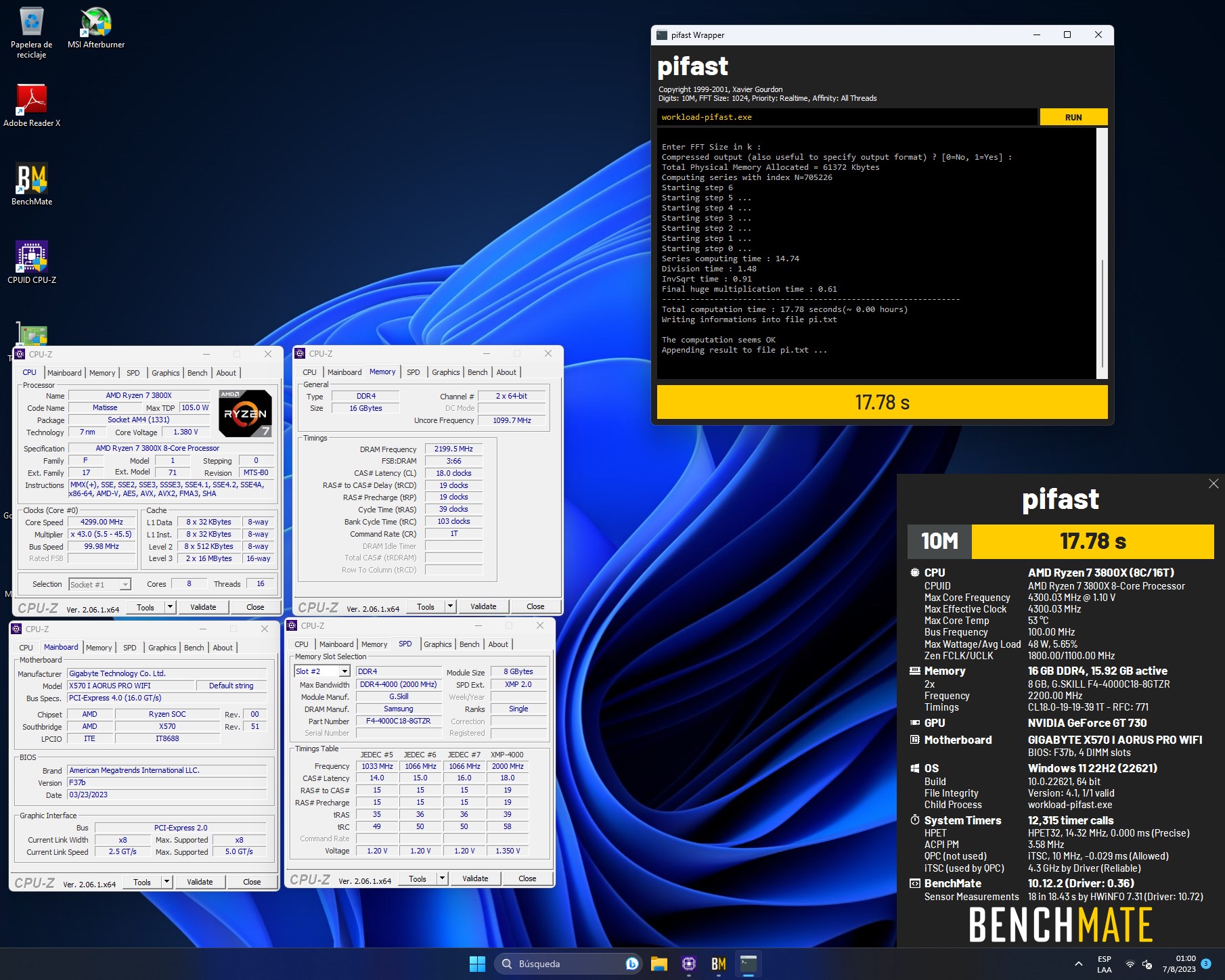Screen dimensions: 1225x980
Task: Open the CPUID CPU-Z desktop shortcut
Action: point(32,263)
